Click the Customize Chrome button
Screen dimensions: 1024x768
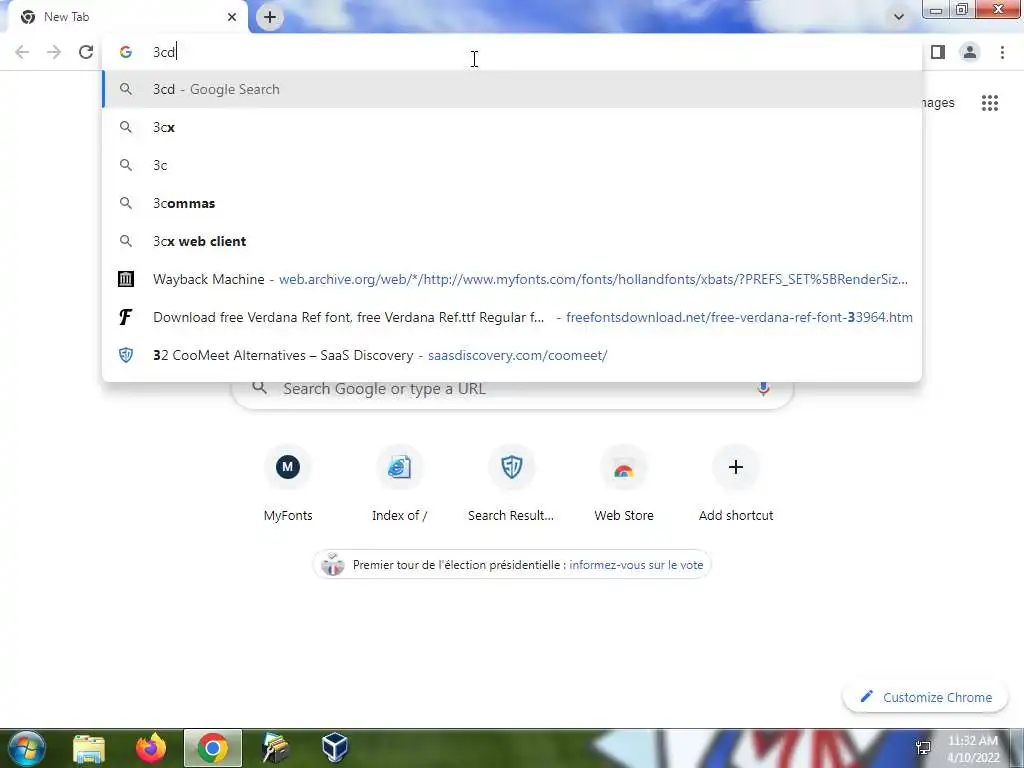click(926, 697)
